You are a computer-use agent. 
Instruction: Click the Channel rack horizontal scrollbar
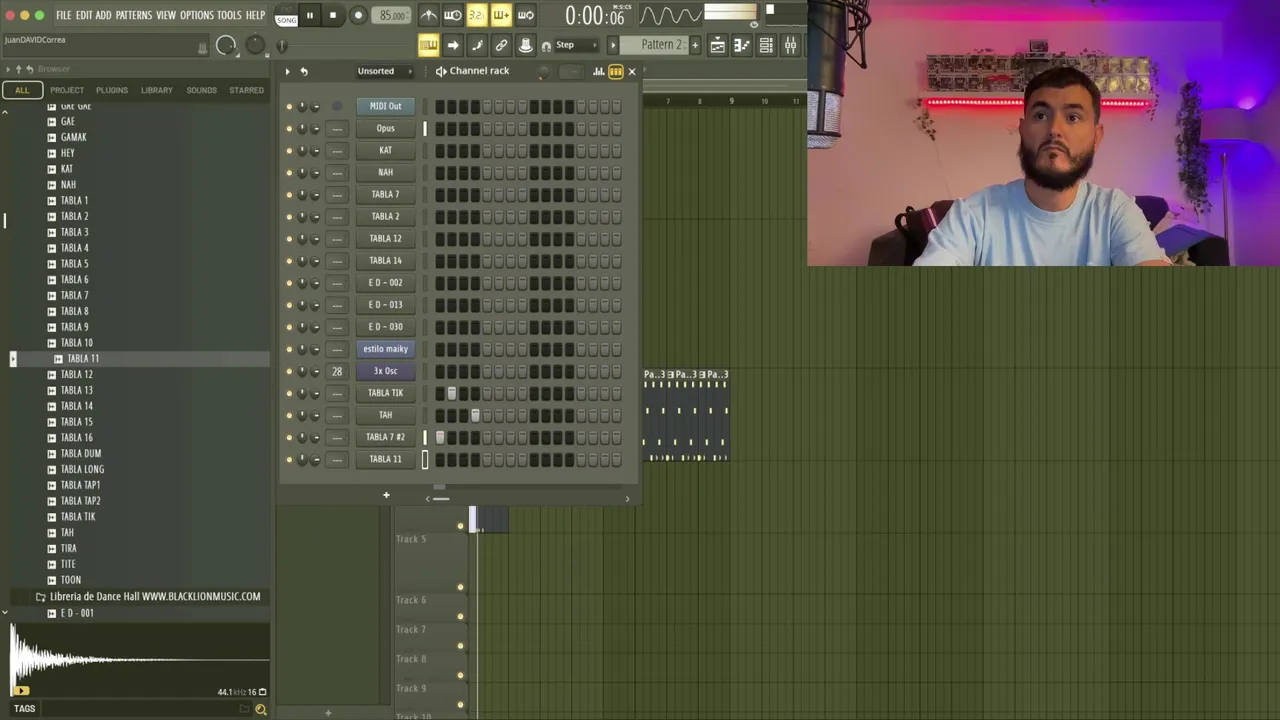[x=440, y=498]
